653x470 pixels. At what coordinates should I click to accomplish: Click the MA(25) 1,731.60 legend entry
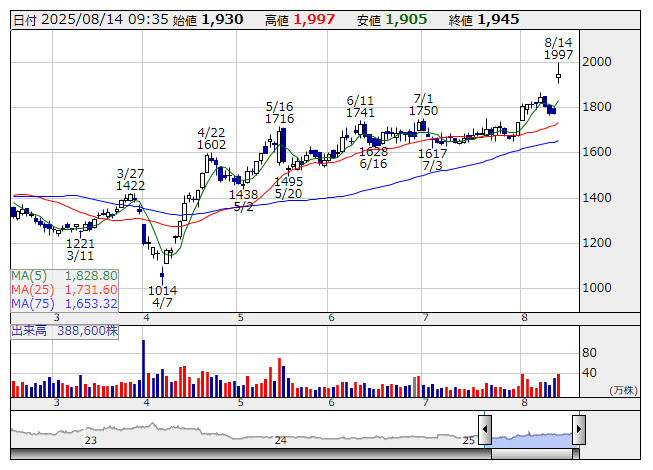[x=65, y=290]
